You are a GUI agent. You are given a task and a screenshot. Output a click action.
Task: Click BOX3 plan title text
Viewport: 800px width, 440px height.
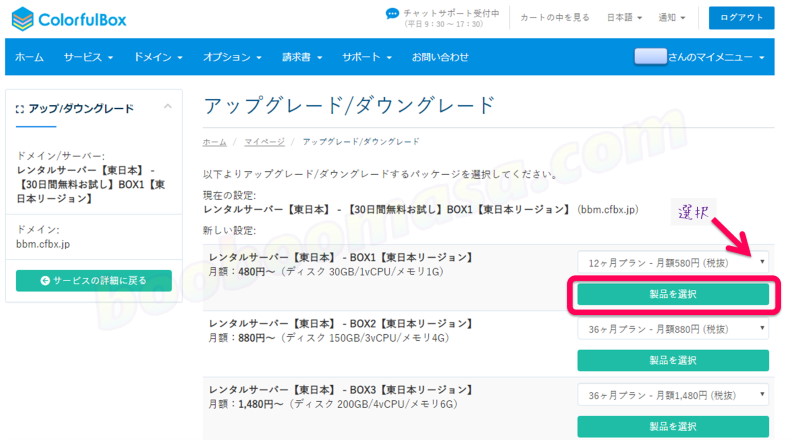coord(340,390)
